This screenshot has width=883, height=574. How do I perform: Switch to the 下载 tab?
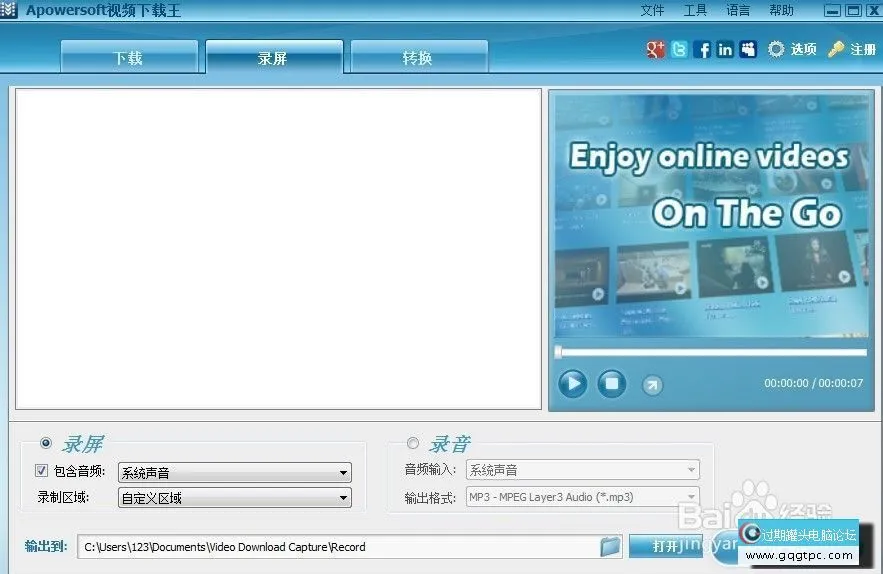pyautogui.click(x=129, y=57)
